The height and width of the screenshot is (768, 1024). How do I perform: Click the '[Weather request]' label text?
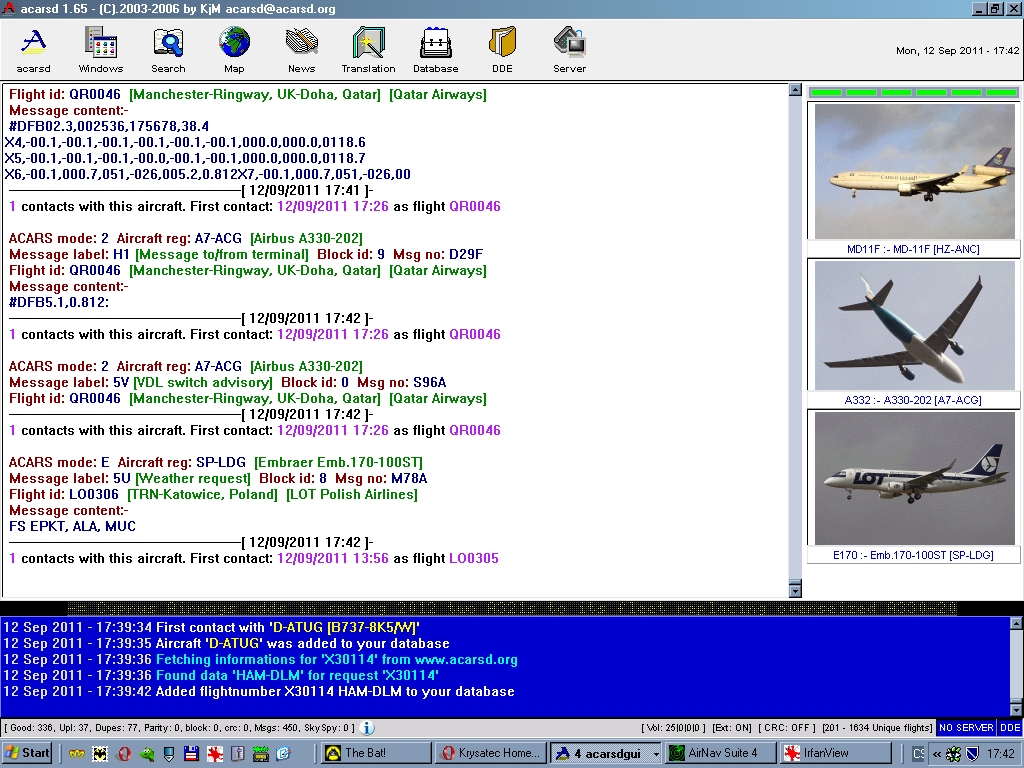[x=193, y=479]
